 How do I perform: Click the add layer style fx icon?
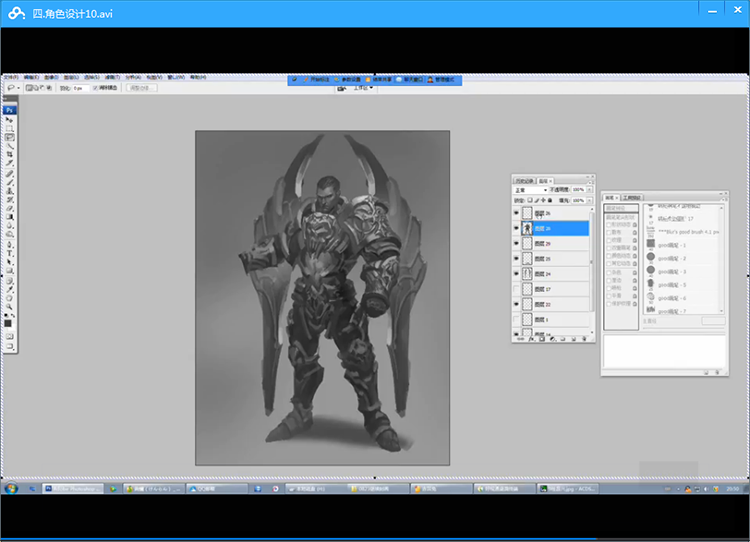click(x=531, y=339)
